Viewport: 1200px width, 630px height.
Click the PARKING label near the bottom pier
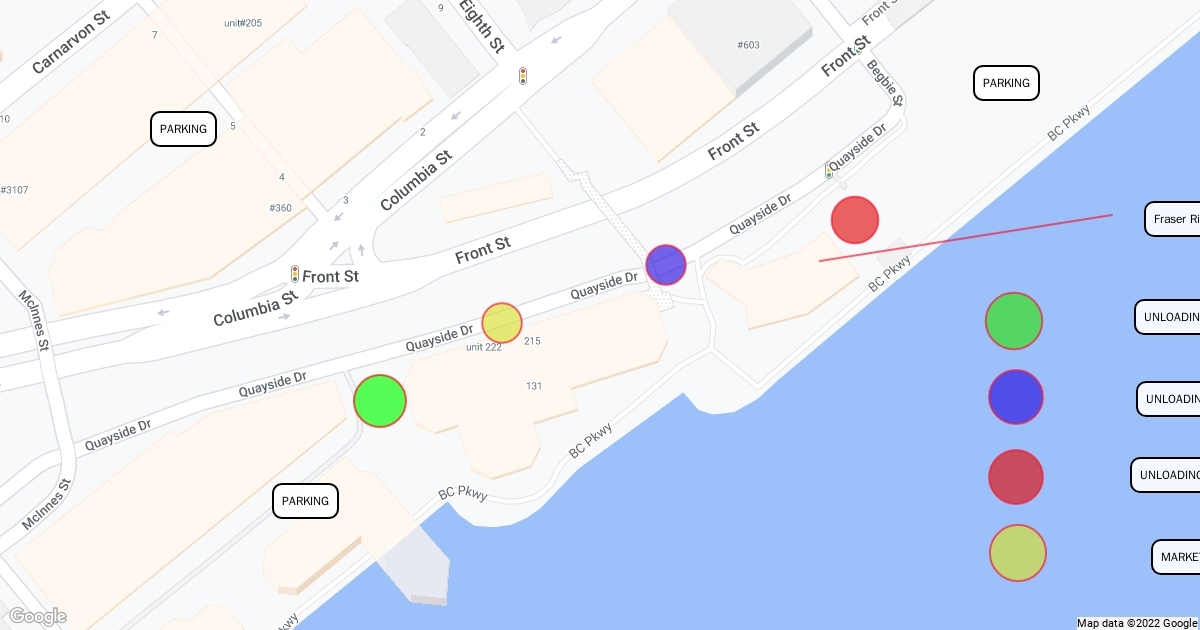[305, 501]
